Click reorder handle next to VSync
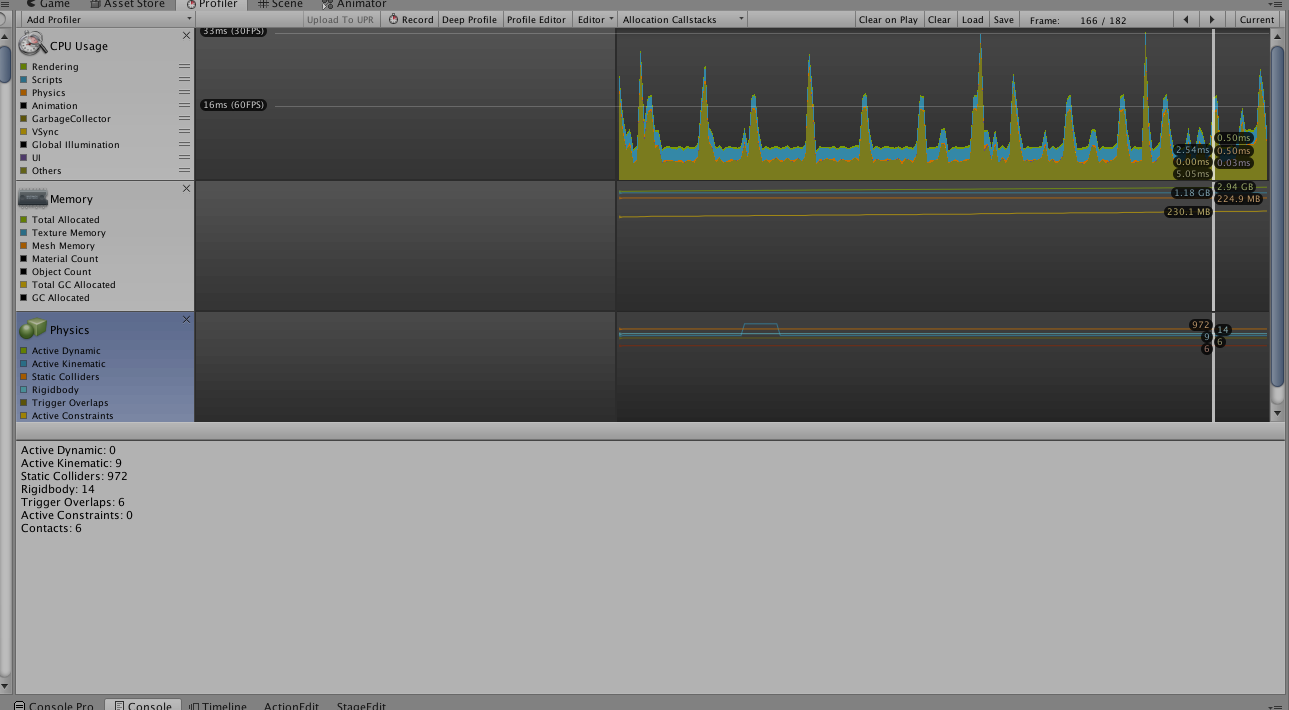 (x=184, y=131)
